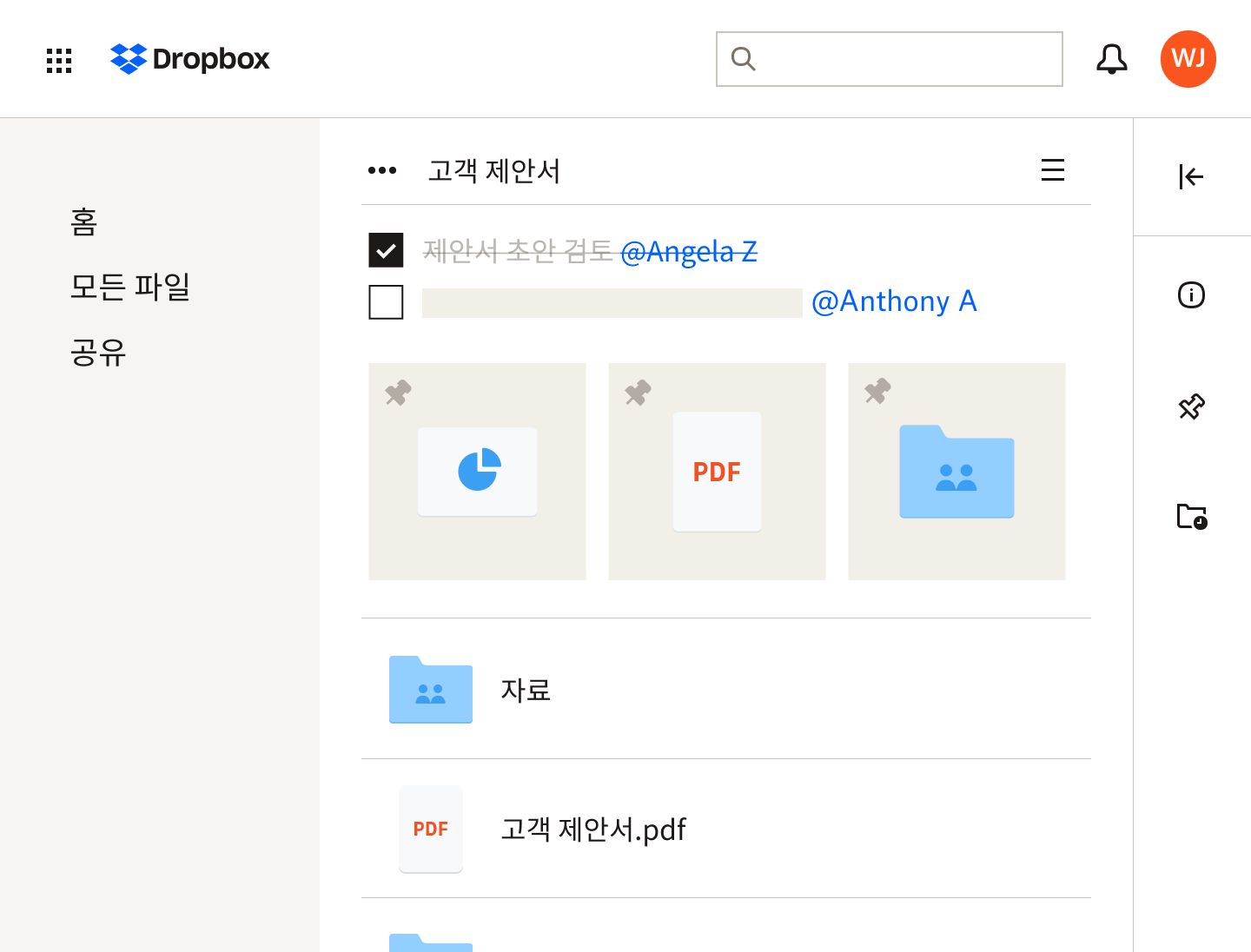Open the @Angela Z mention link
The image size is (1251, 952).
coord(690,252)
